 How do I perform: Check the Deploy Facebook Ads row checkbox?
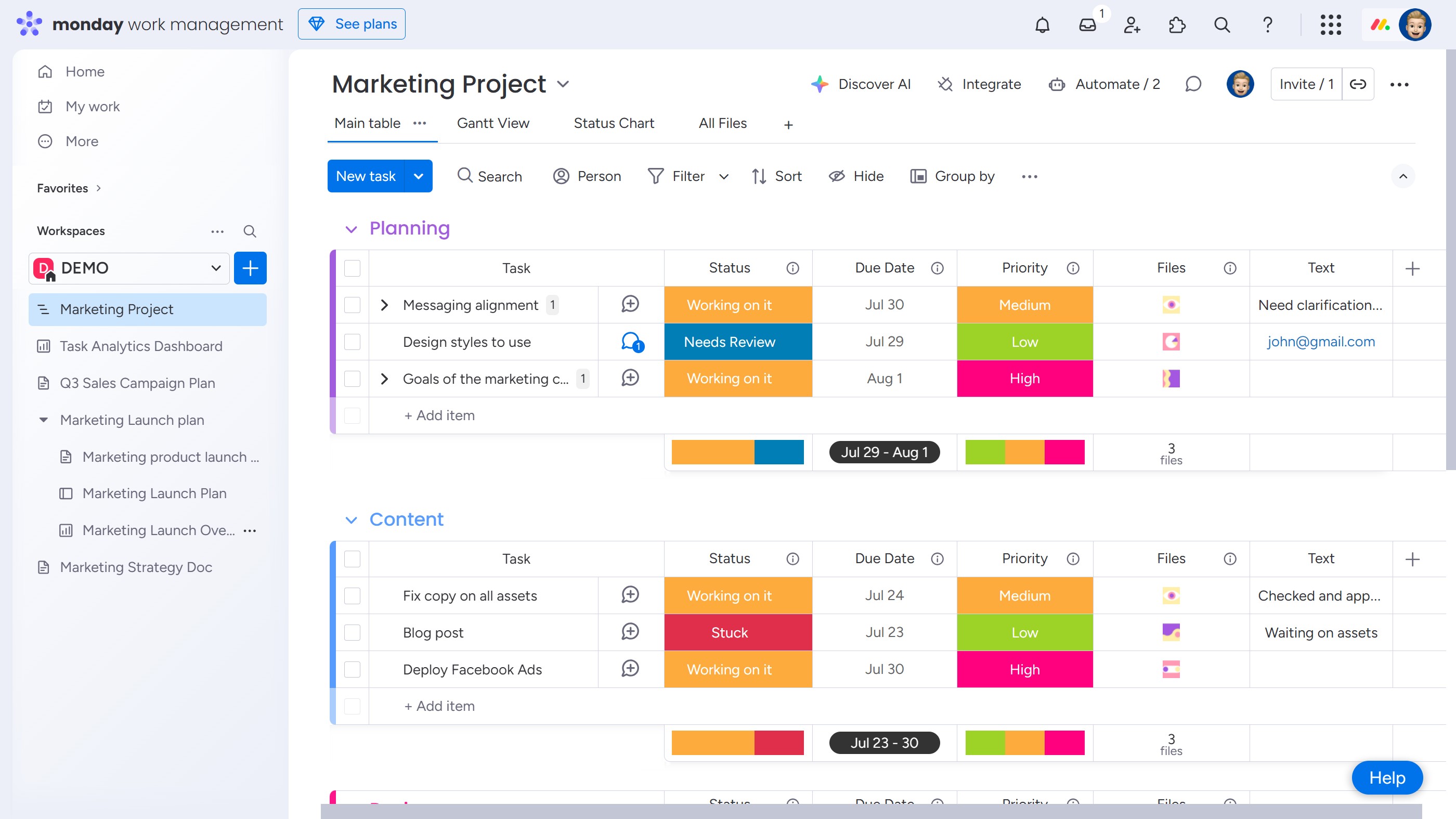(352, 669)
